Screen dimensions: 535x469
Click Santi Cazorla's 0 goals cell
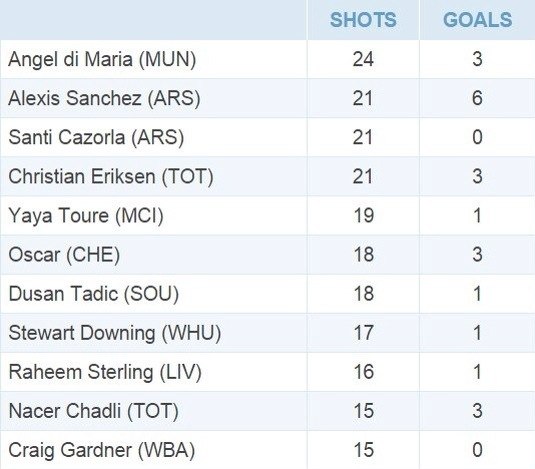(477, 137)
